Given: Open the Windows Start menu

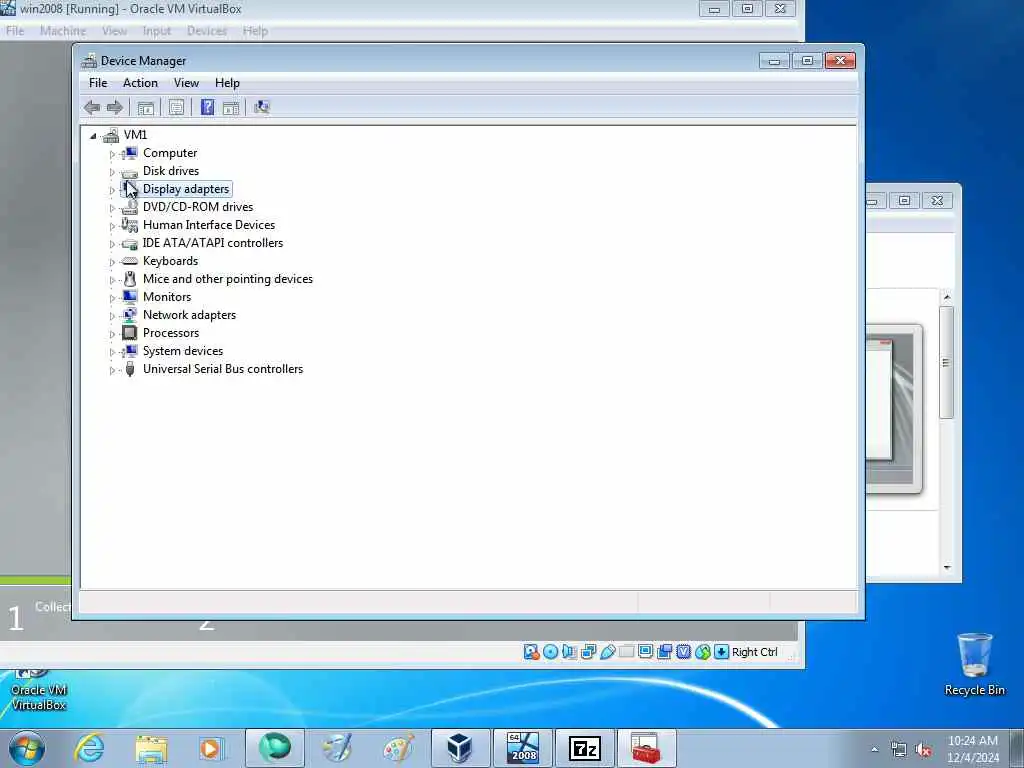Looking at the screenshot, I should [x=26, y=748].
